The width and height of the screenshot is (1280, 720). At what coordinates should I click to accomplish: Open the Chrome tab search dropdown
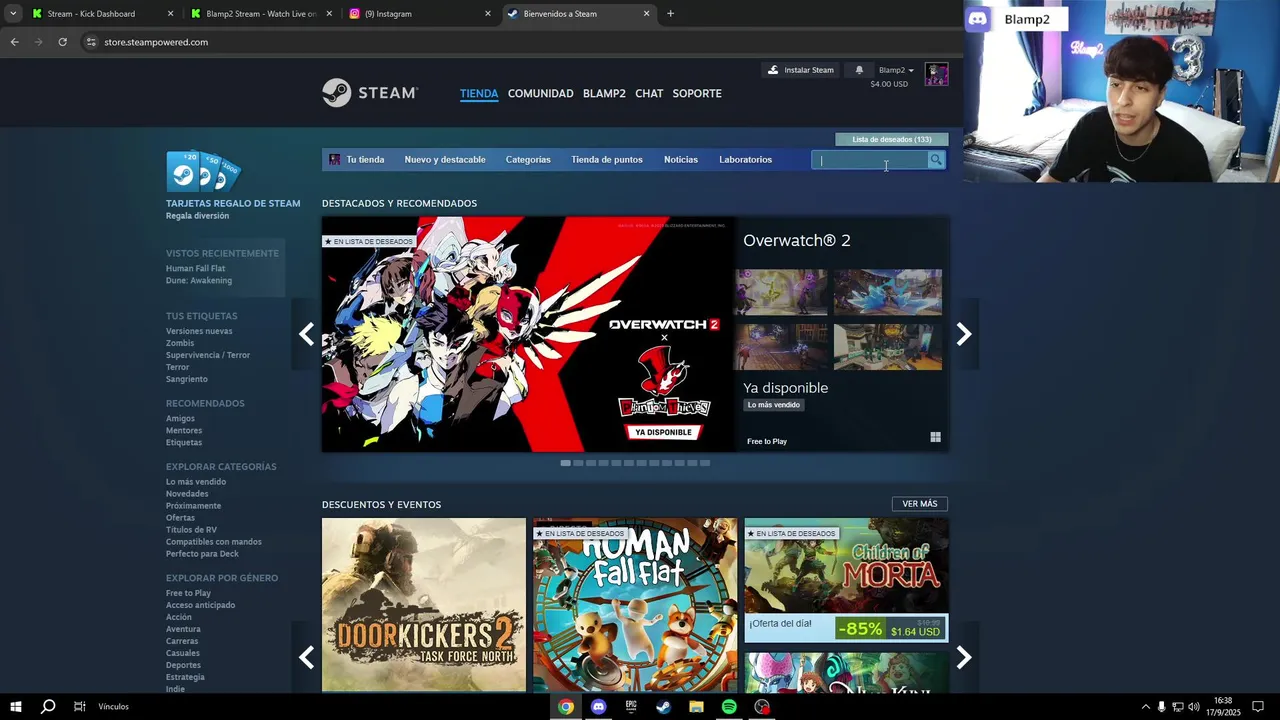click(x=13, y=14)
